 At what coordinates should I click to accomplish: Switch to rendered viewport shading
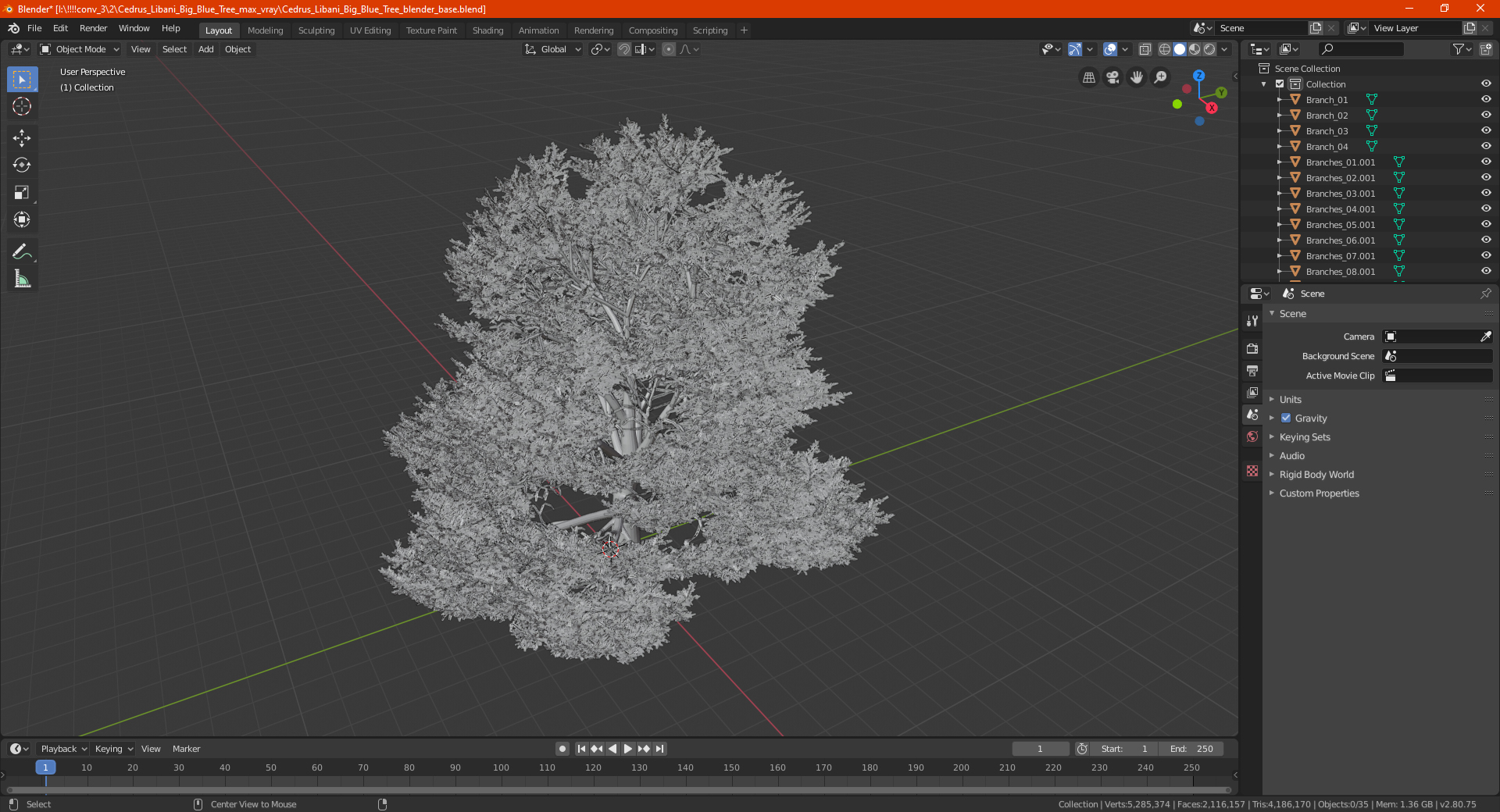click(1209, 49)
